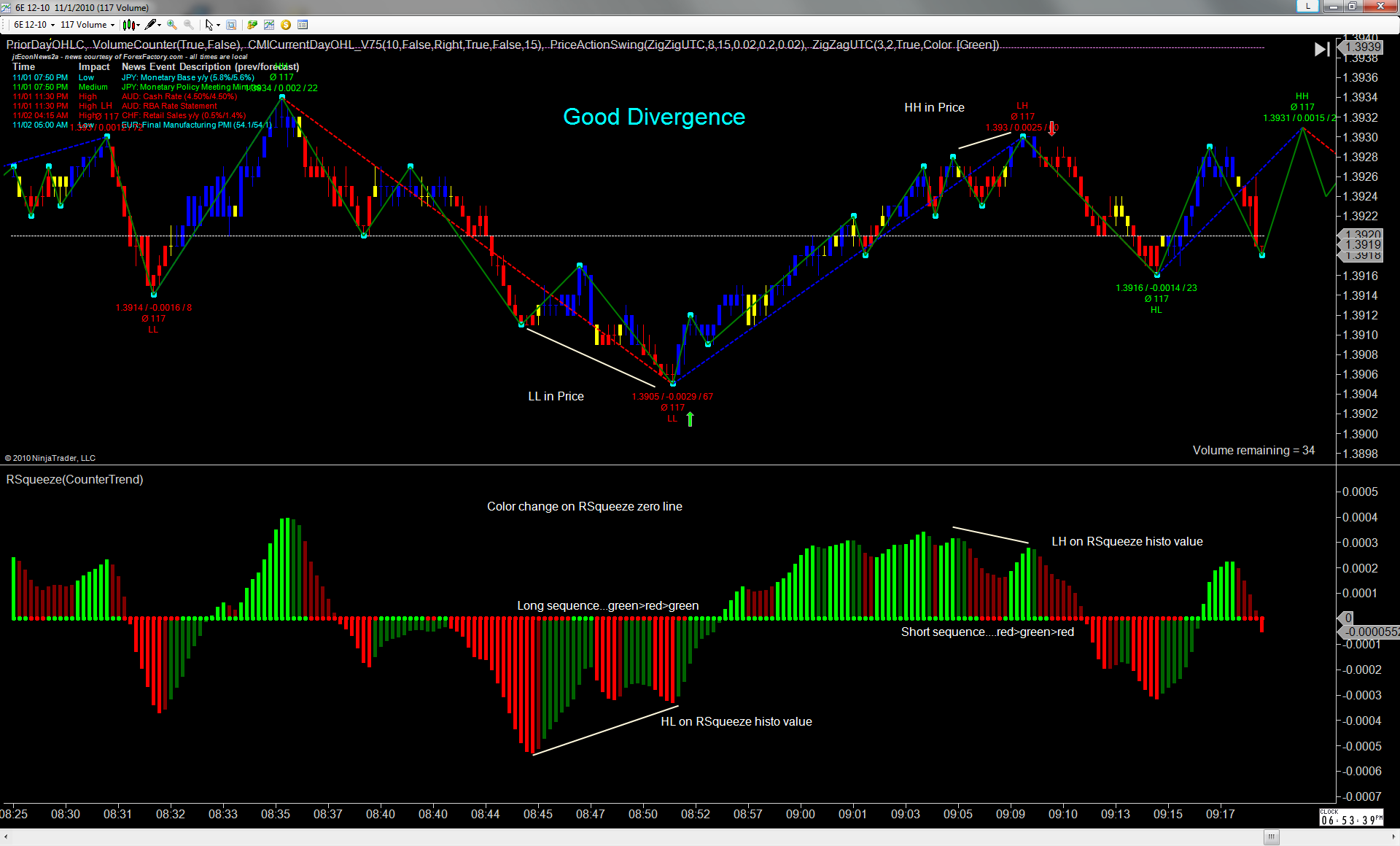Click the News Event Description column header
Viewport: 1400px width, 846px height.
tap(210, 67)
